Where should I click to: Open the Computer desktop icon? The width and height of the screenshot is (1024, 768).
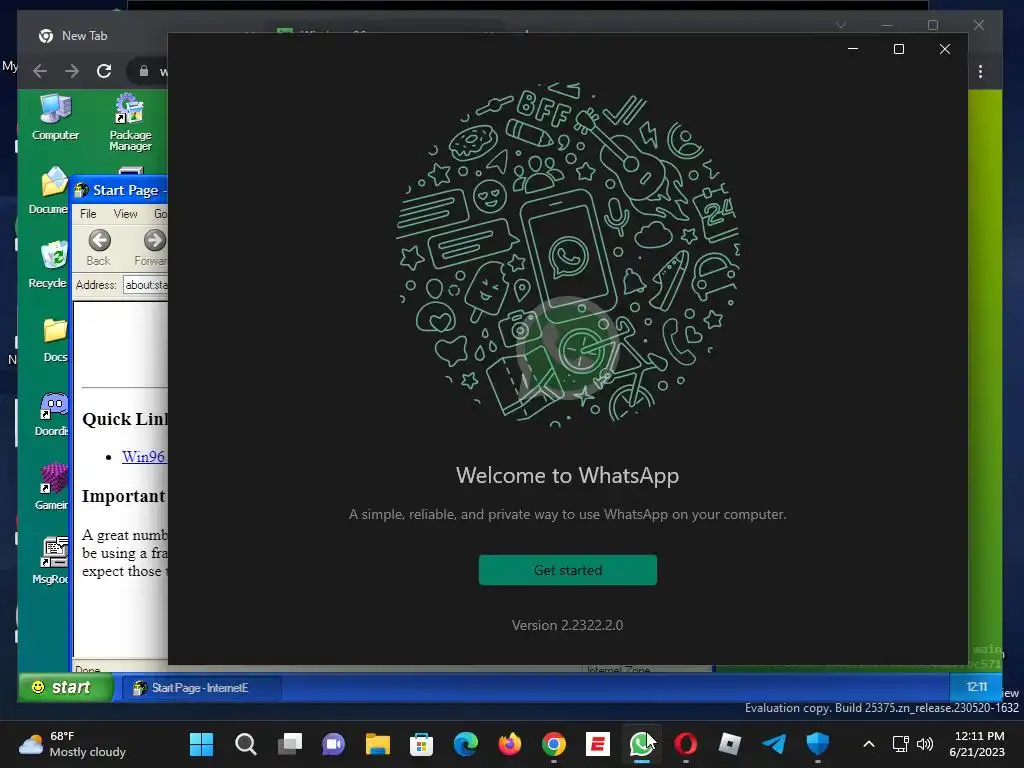tap(56, 118)
